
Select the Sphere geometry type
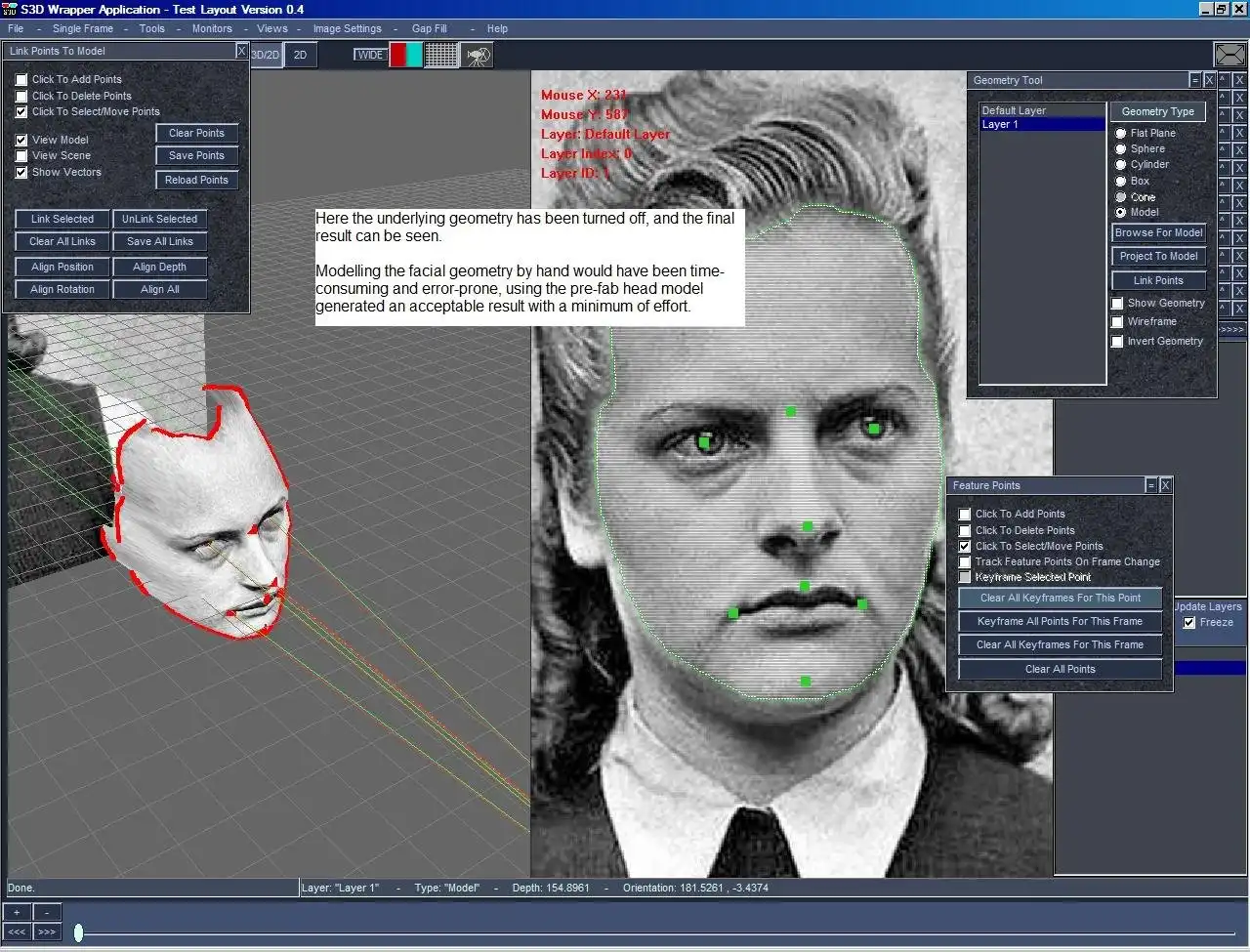point(1121,149)
